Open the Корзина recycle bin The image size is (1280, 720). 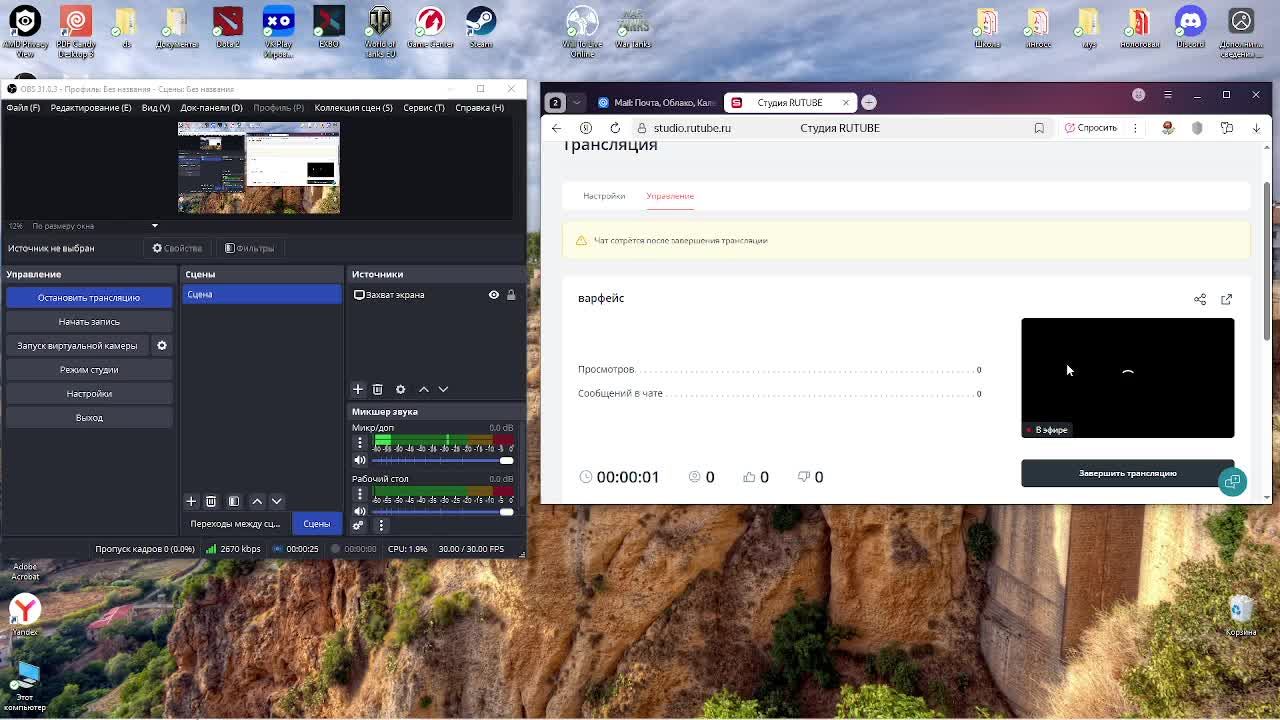[x=1241, y=614]
